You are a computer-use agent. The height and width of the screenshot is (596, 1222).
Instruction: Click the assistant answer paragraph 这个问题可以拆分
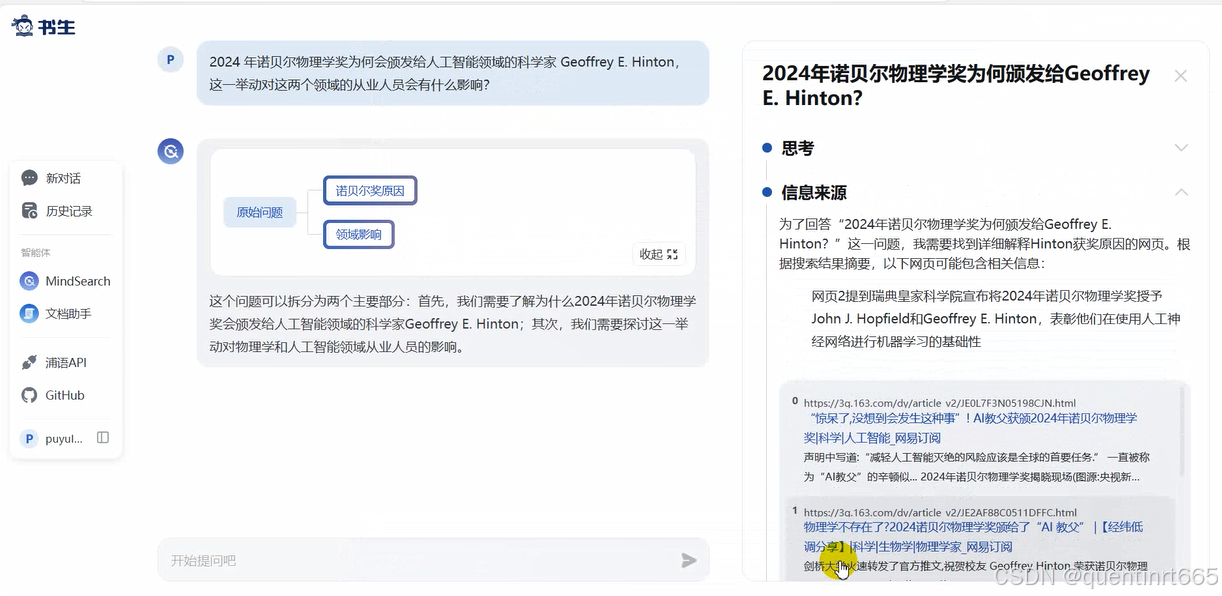click(452, 324)
